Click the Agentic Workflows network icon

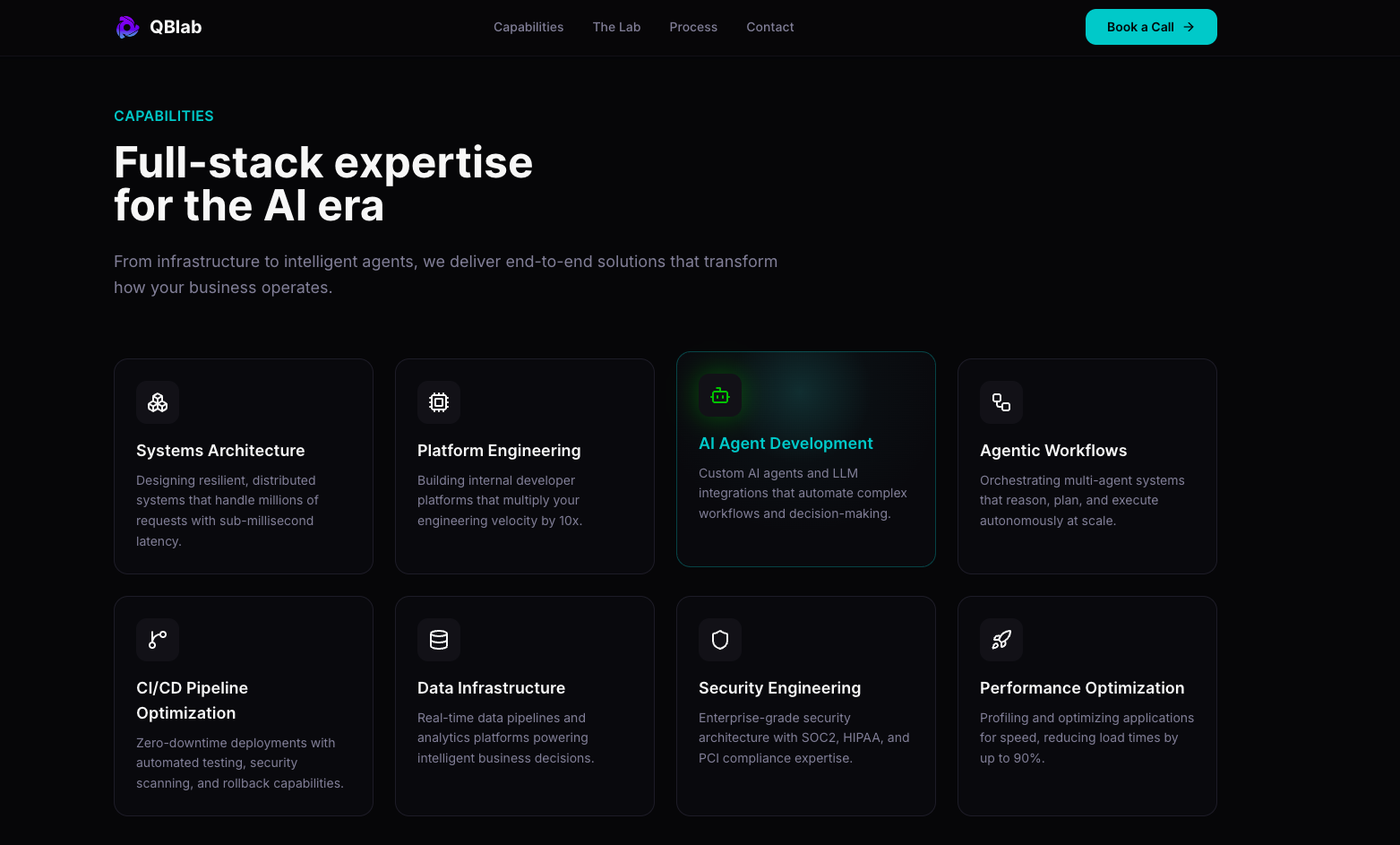(x=1001, y=401)
